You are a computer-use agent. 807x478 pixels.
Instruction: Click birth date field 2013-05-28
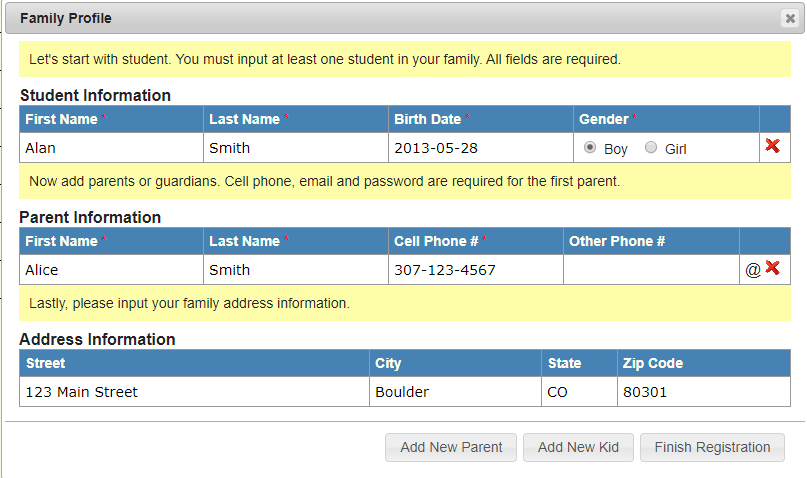pyautogui.click(x=481, y=148)
